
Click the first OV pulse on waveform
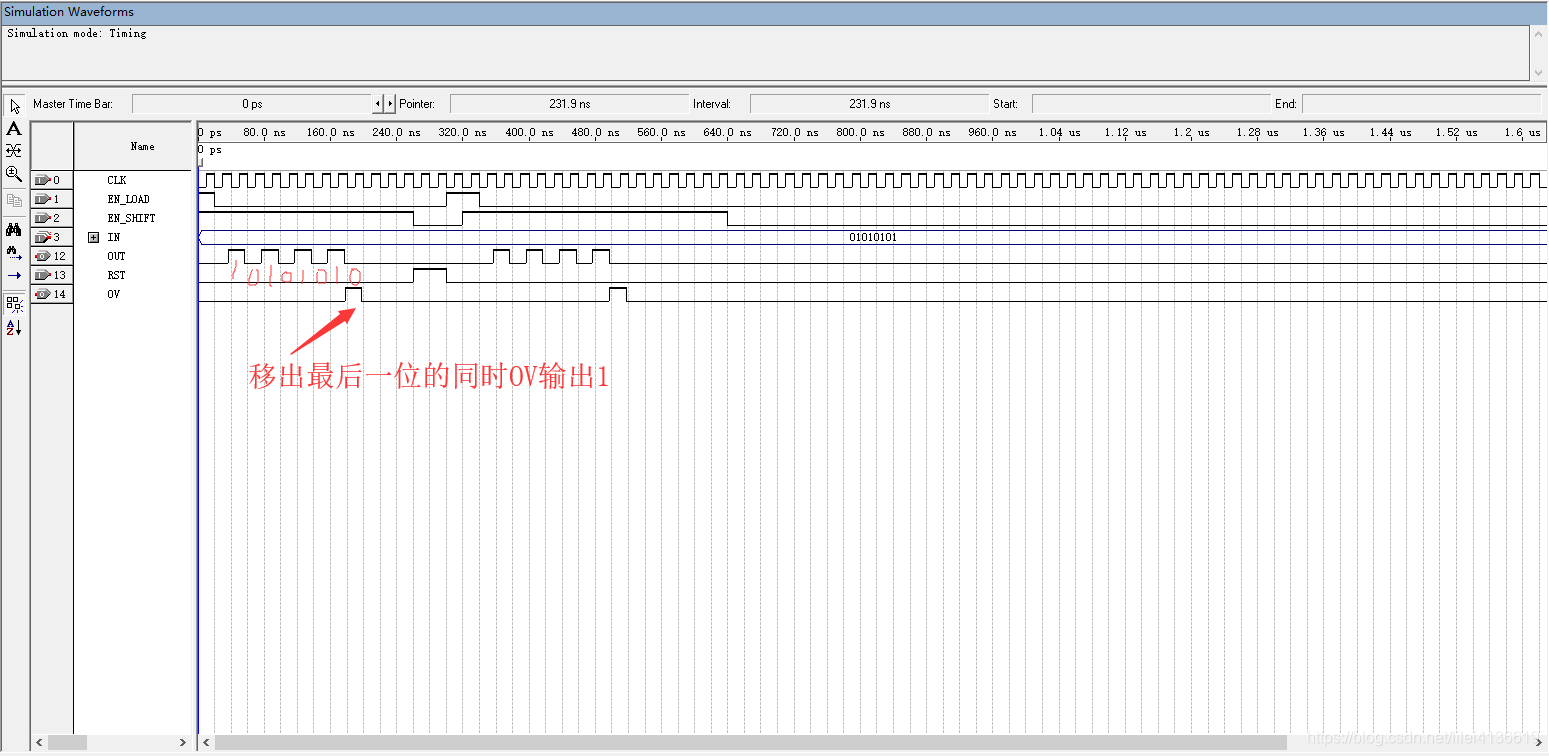point(354,294)
